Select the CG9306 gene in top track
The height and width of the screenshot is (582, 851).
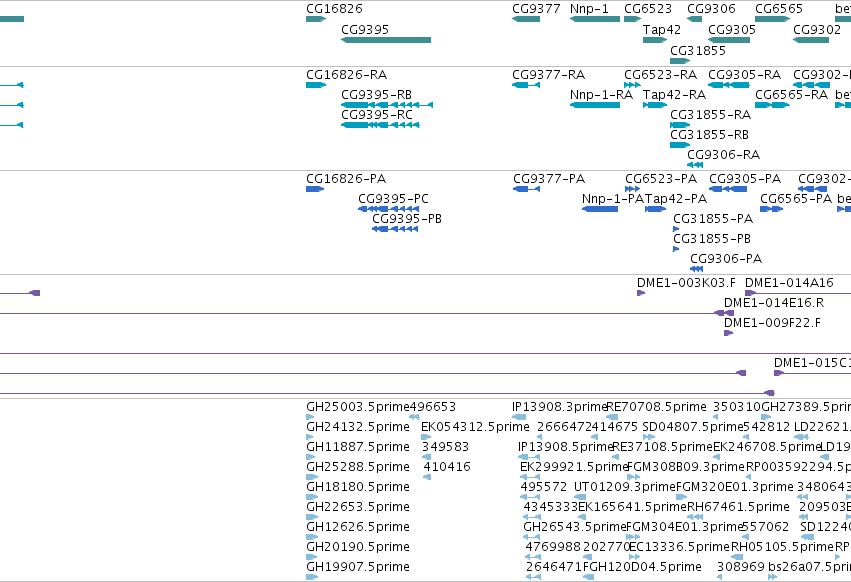[x=695, y=19]
